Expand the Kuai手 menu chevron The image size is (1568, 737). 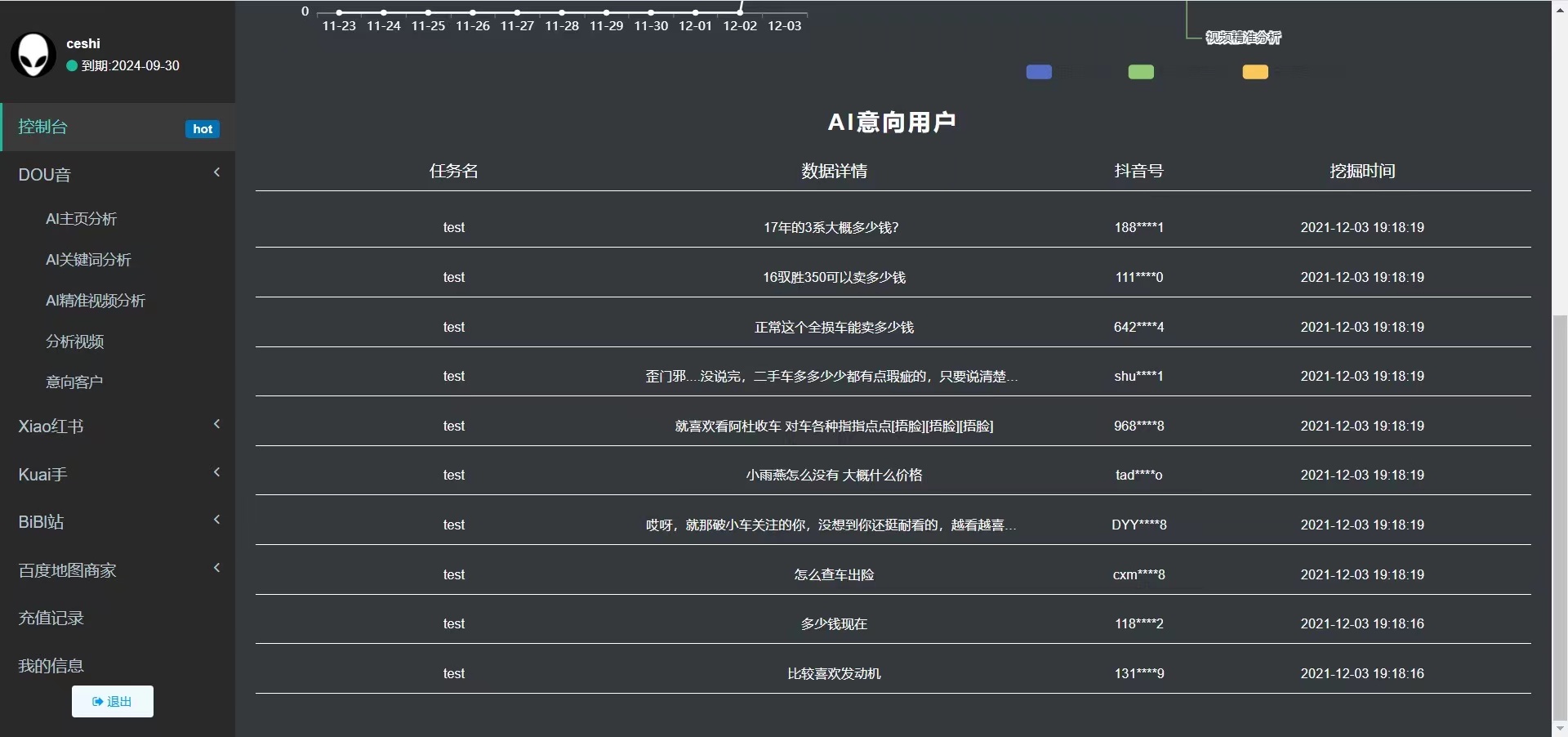click(x=216, y=472)
